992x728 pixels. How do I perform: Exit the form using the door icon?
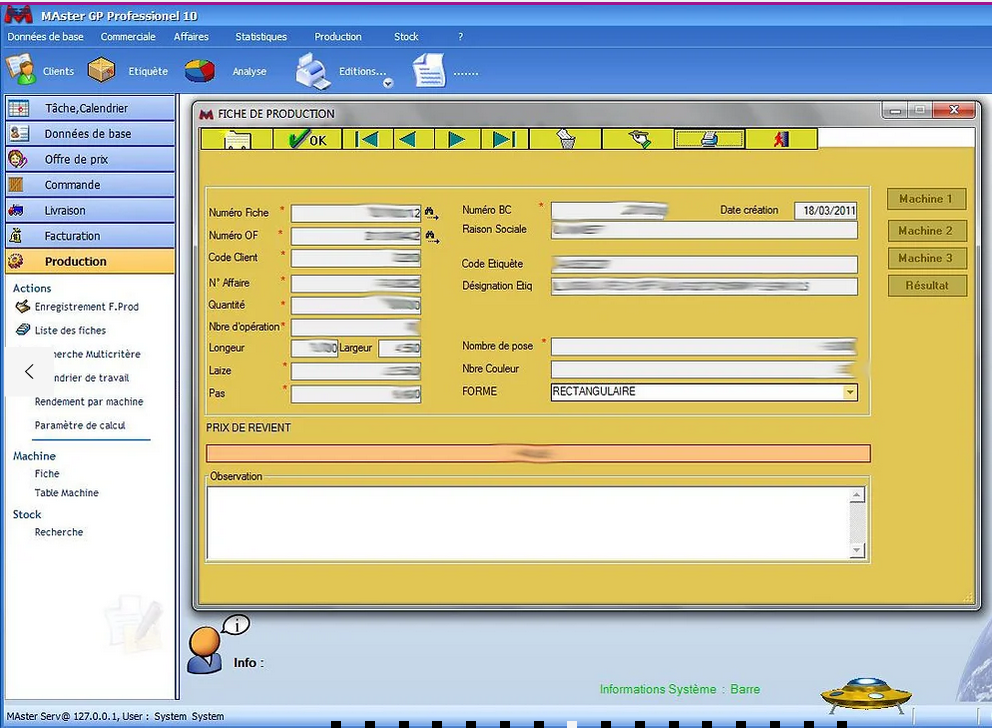(781, 140)
